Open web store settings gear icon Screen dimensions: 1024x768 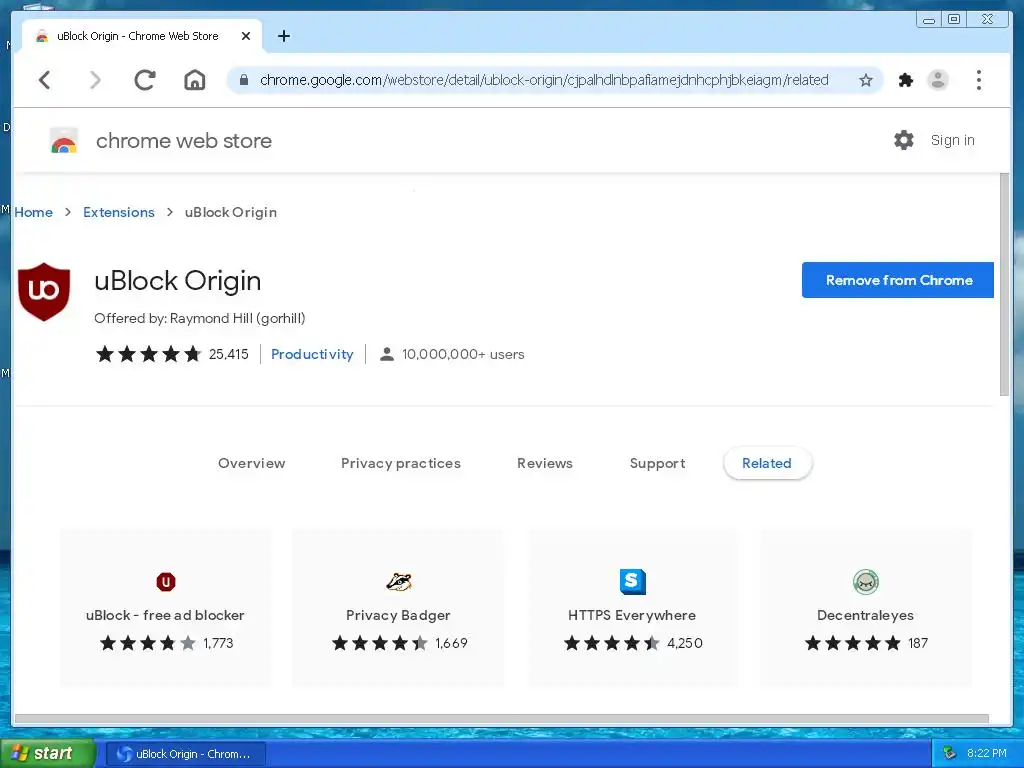point(903,140)
